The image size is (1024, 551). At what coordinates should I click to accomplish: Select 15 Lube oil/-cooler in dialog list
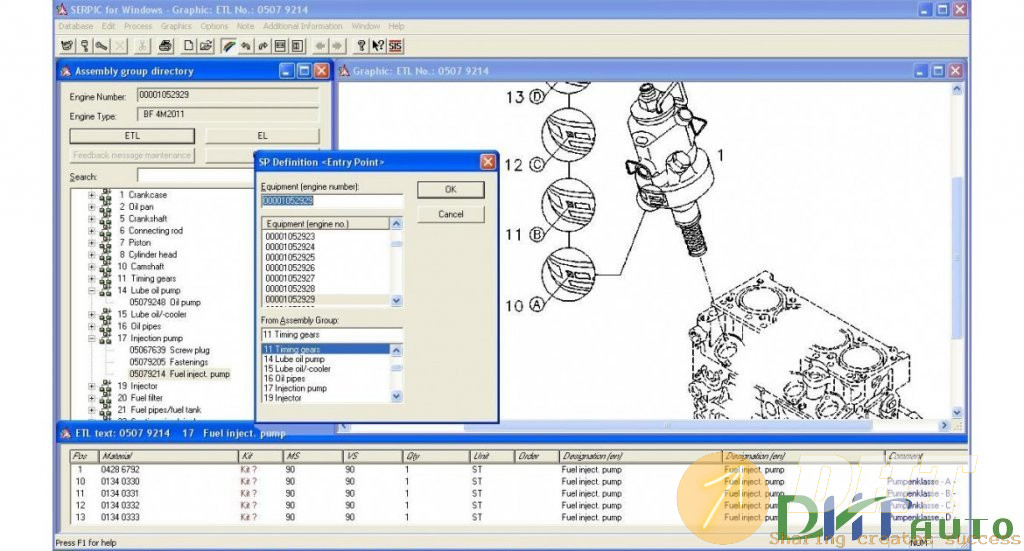(297, 369)
